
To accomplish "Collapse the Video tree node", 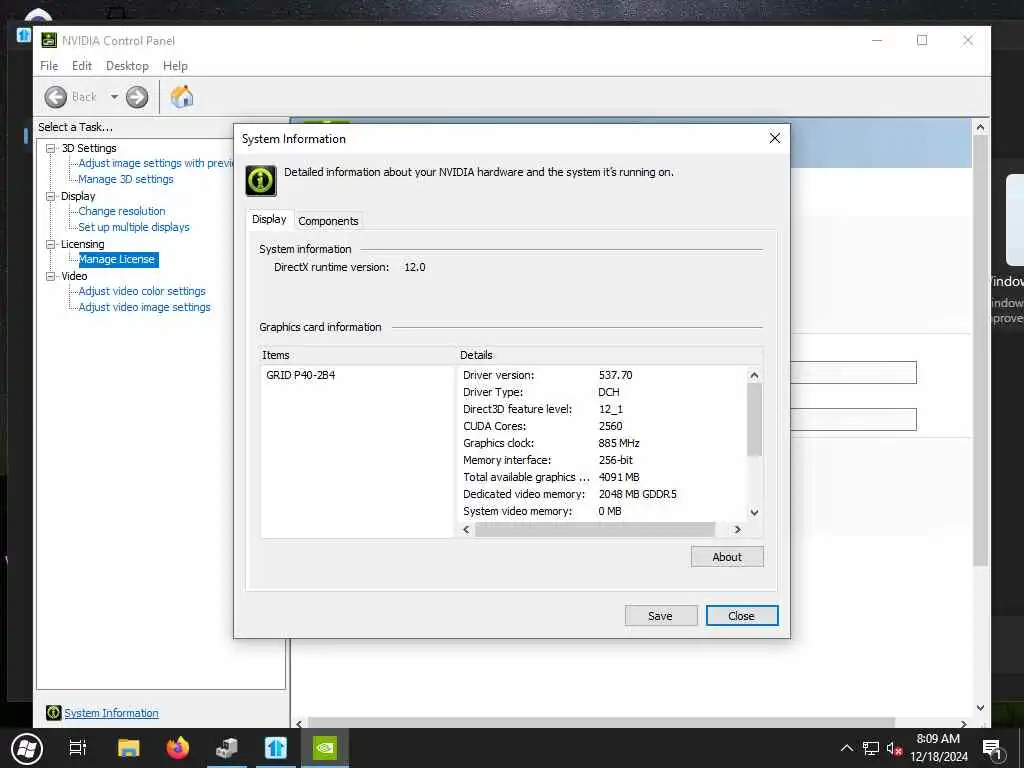I will (x=50, y=276).
